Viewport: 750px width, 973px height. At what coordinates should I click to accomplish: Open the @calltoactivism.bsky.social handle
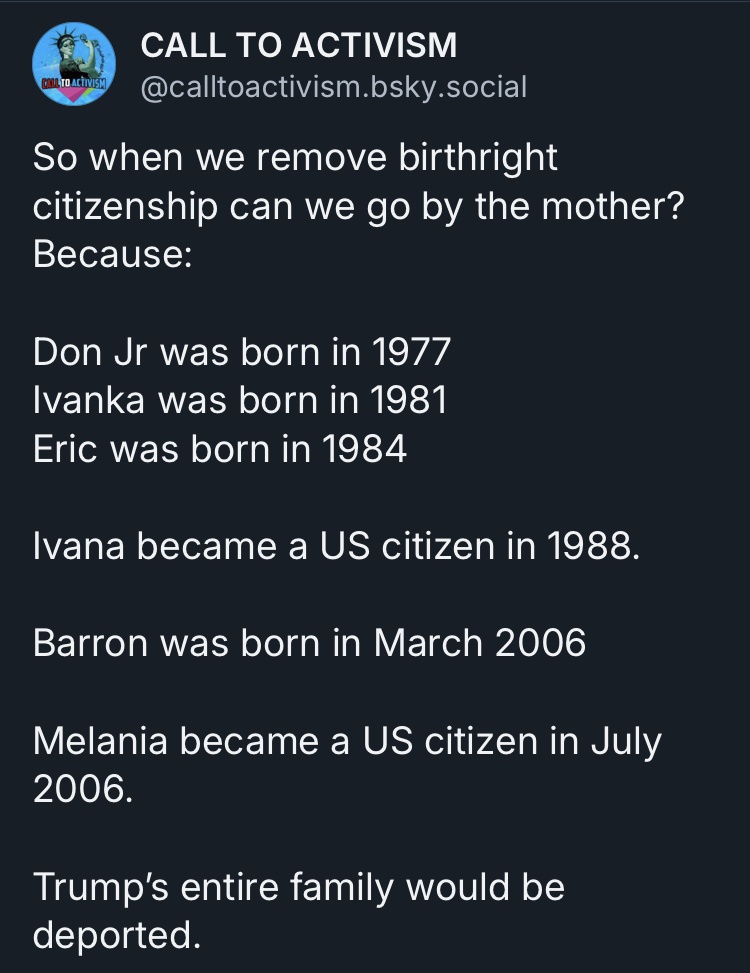[x=333, y=87]
